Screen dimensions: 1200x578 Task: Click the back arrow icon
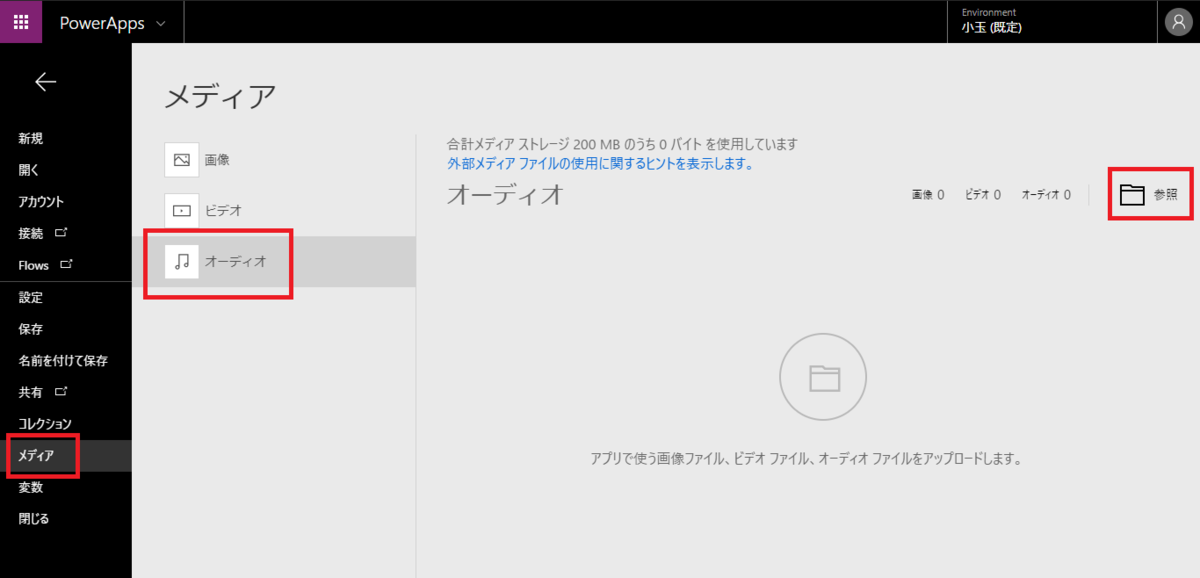coord(45,82)
